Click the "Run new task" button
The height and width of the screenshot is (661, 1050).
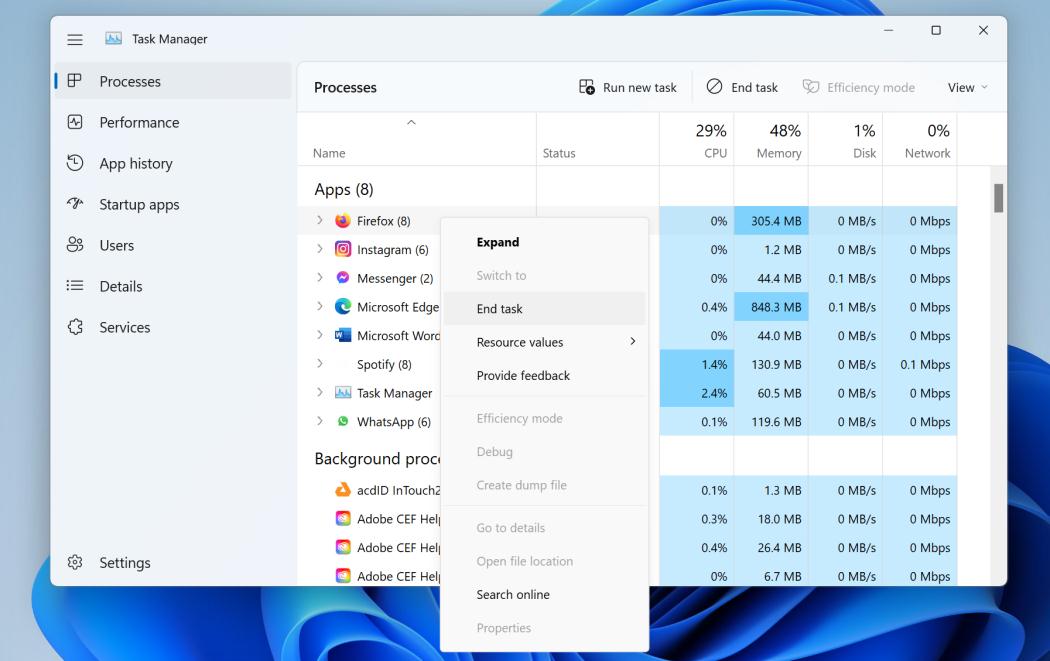click(627, 87)
